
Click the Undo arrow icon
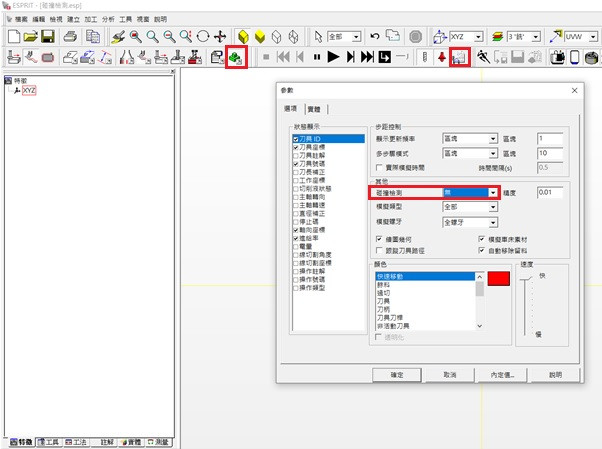click(373, 36)
